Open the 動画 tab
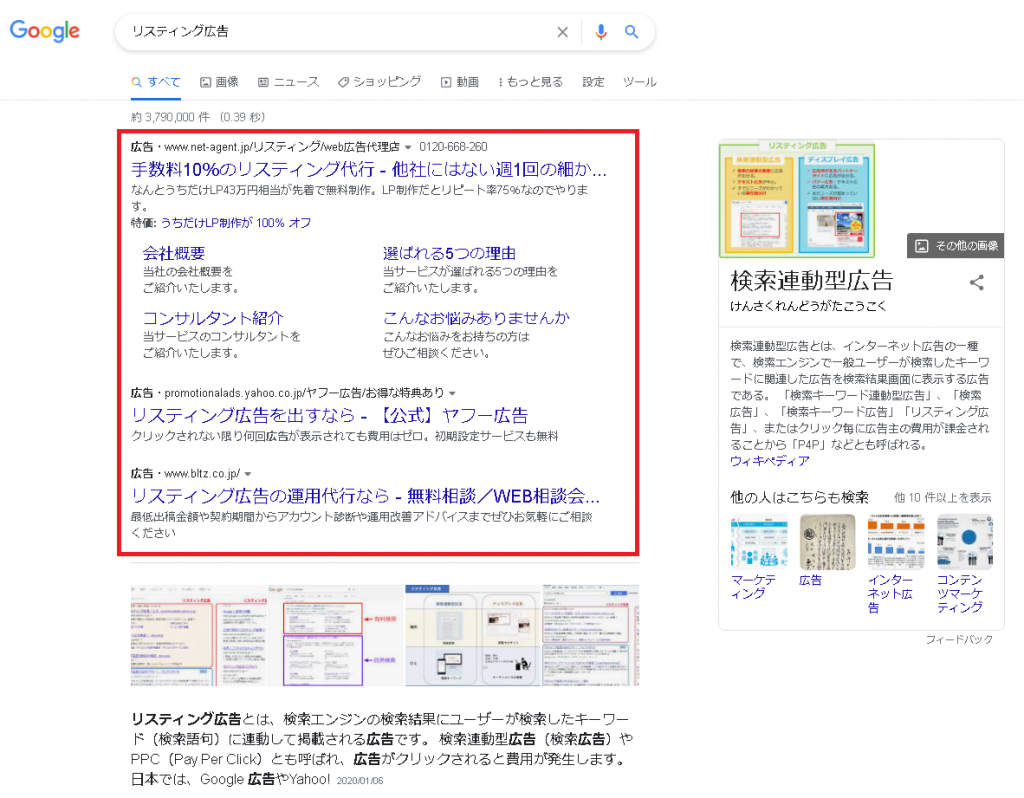 click(460, 82)
